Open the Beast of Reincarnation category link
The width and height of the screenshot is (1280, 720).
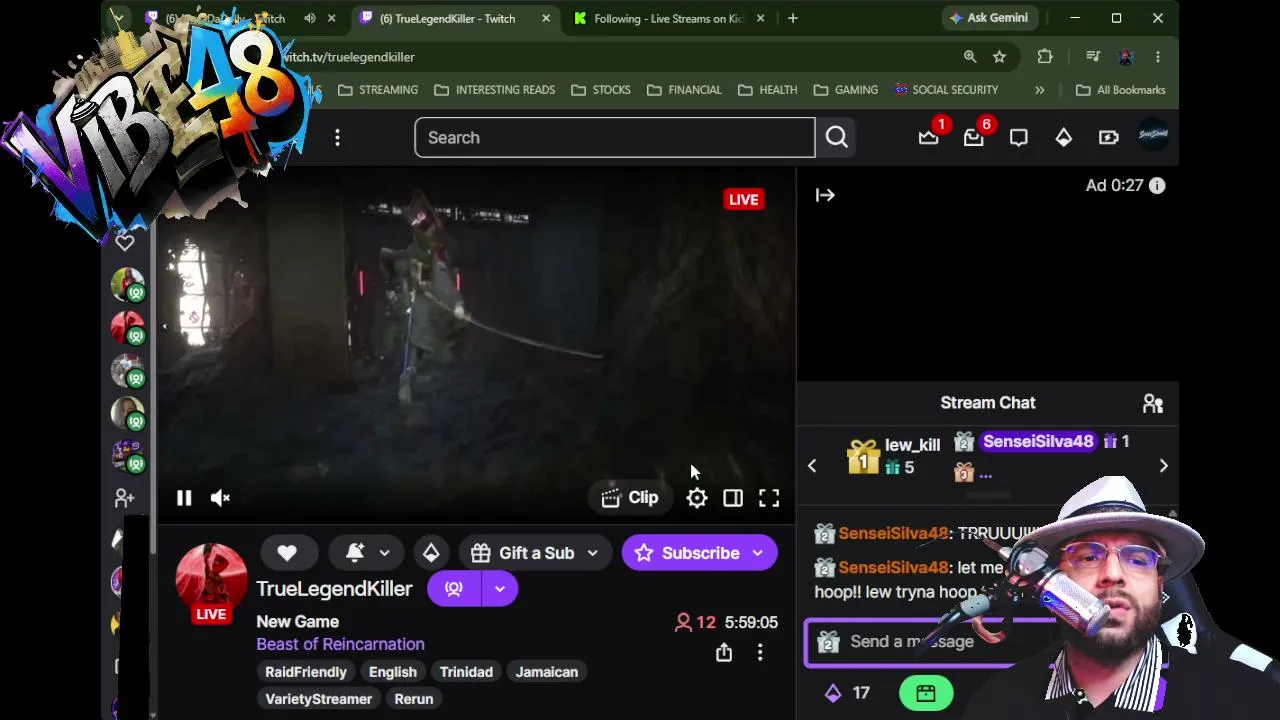[x=340, y=644]
